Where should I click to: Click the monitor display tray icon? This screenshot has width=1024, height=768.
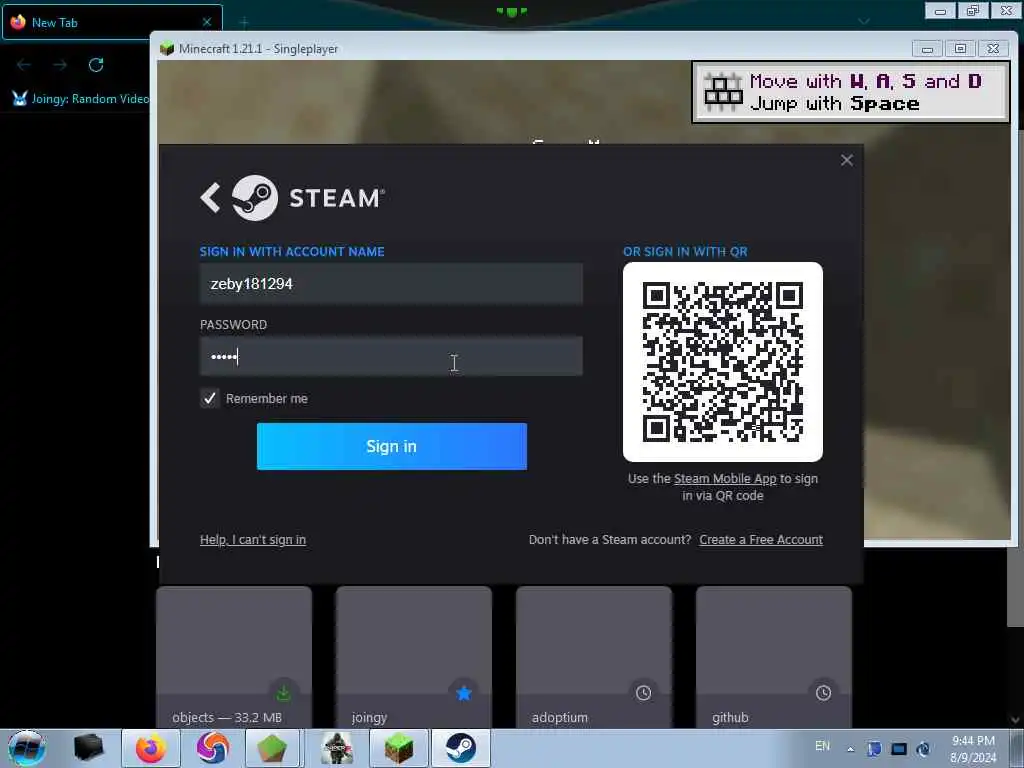point(899,749)
